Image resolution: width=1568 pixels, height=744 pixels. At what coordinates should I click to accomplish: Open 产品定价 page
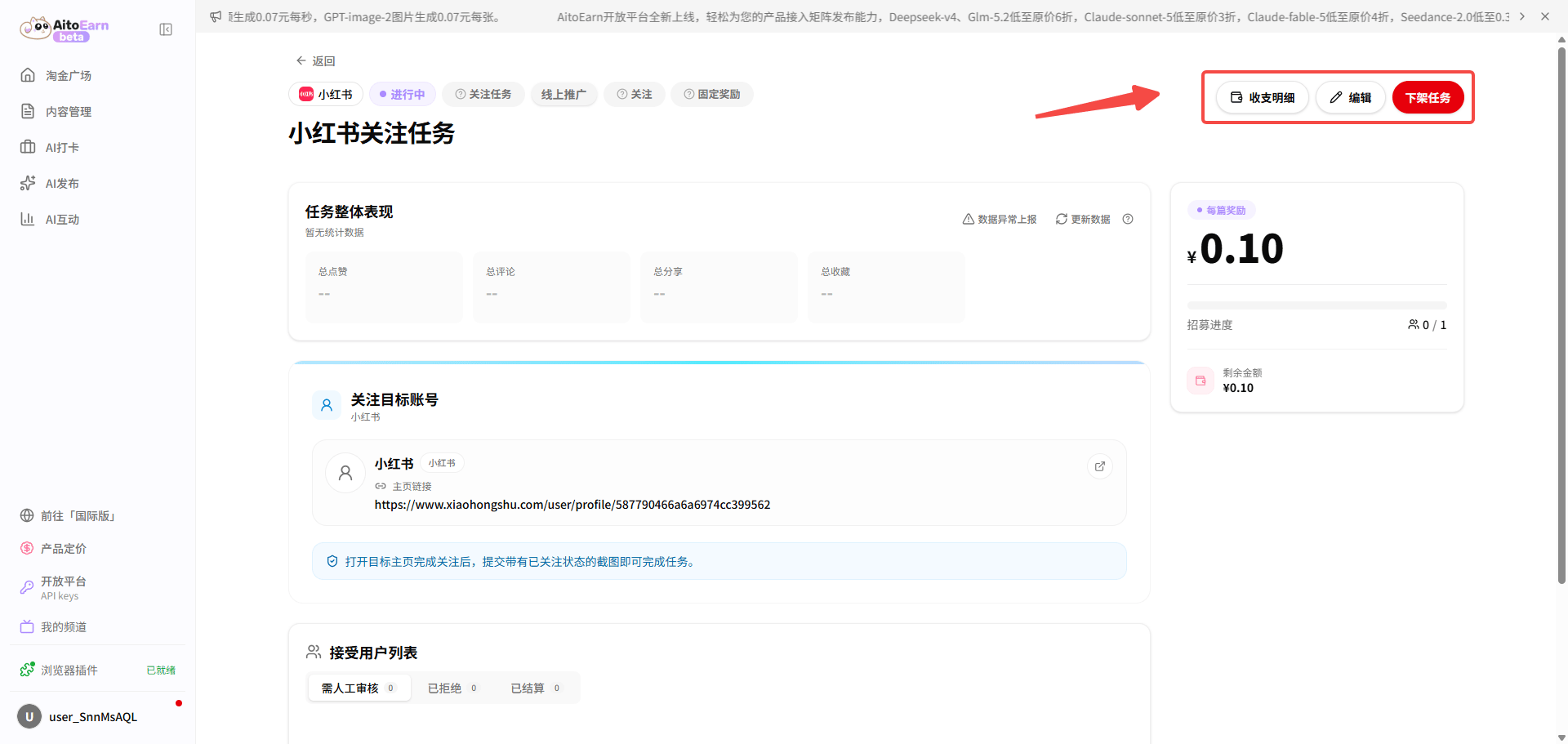[x=98, y=549]
